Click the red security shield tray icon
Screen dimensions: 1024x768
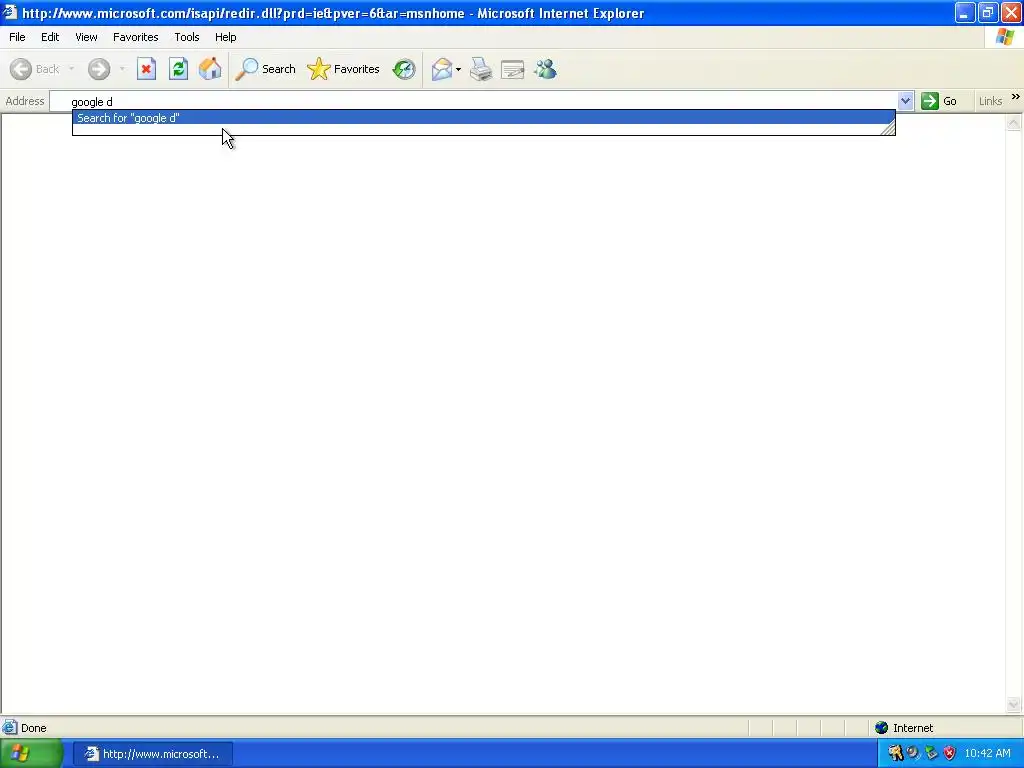(x=950, y=754)
